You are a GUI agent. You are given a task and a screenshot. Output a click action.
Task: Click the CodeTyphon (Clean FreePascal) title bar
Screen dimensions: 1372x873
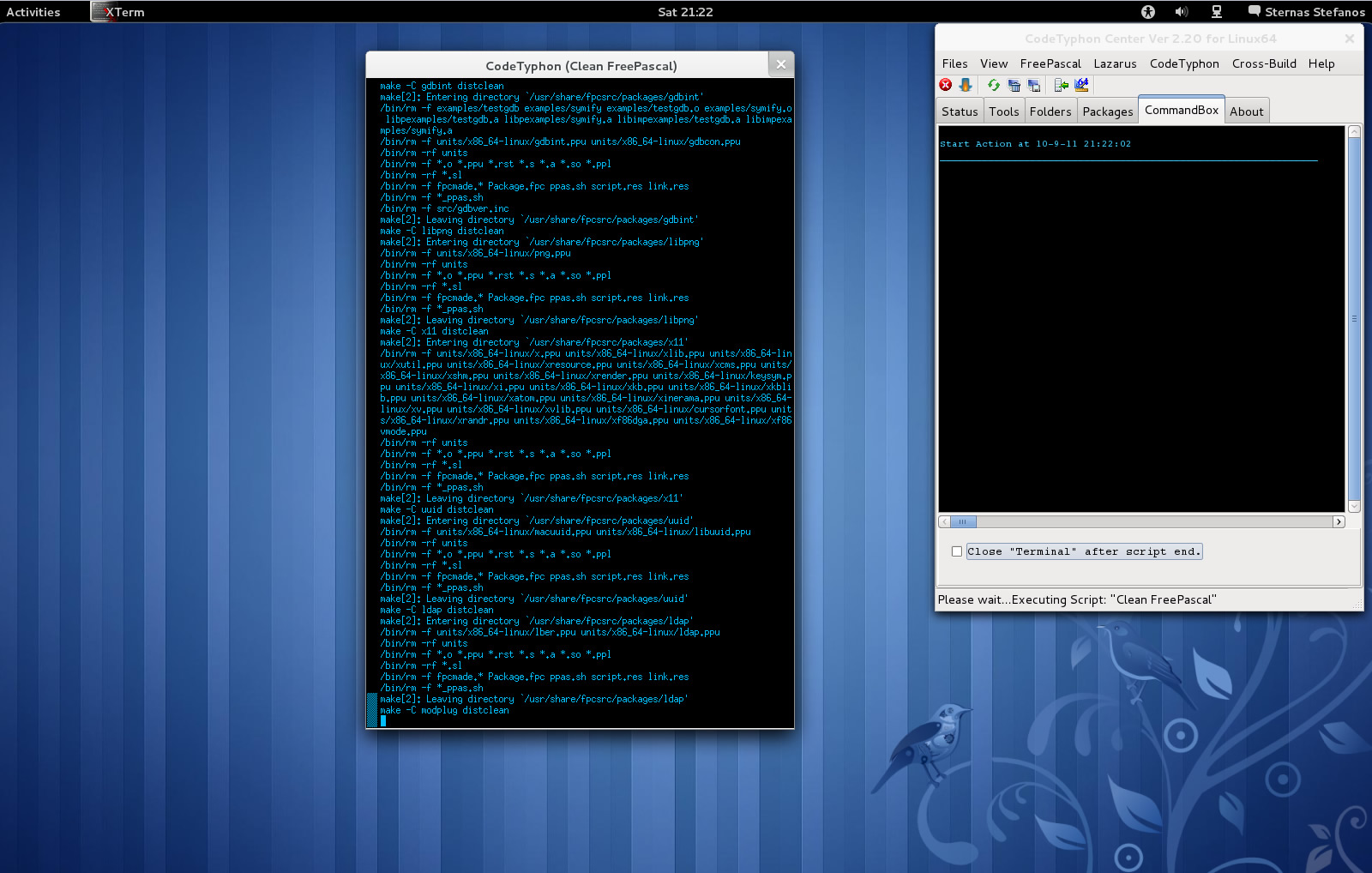(x=581, y=65)
